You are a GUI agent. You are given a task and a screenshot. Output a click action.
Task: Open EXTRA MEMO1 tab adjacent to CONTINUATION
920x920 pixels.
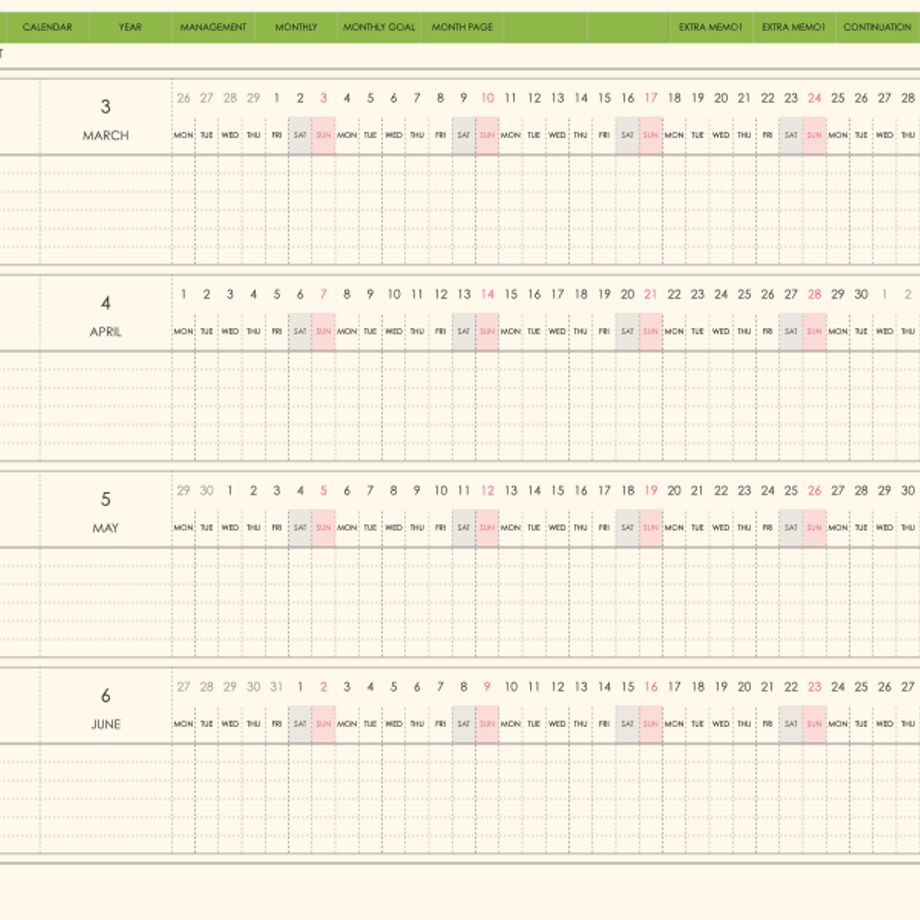tap(794, 27)
